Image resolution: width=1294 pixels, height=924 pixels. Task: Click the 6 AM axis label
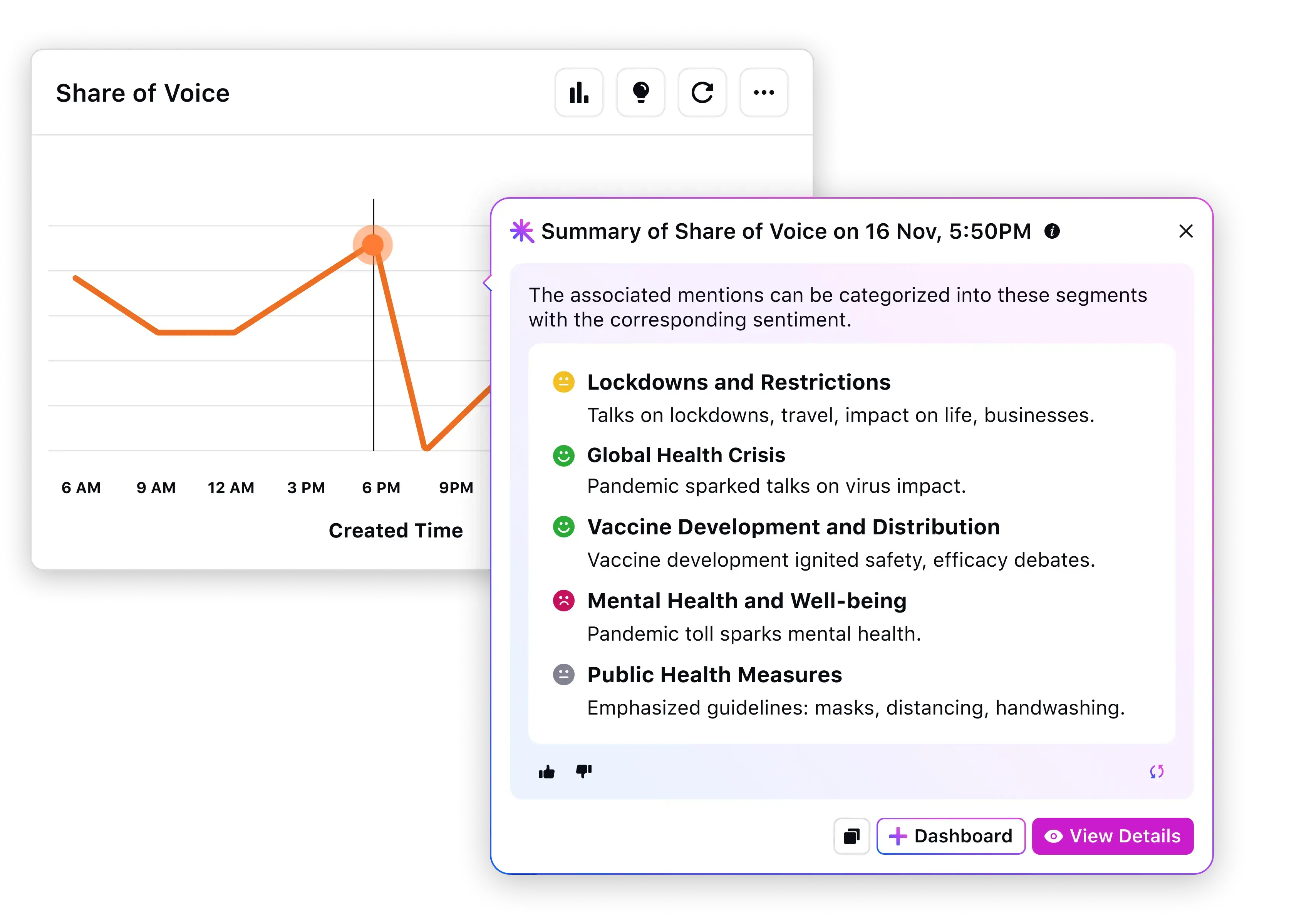81,488
